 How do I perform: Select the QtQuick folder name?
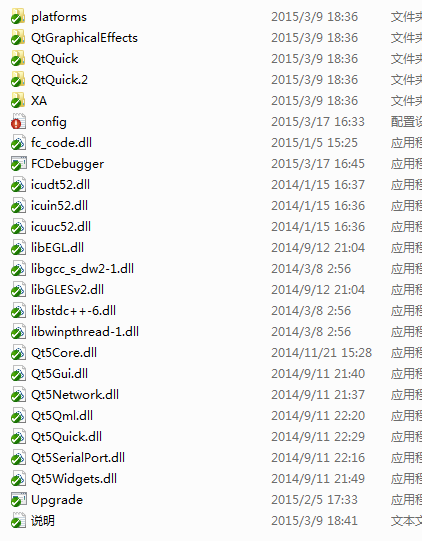tap(55, 59)
